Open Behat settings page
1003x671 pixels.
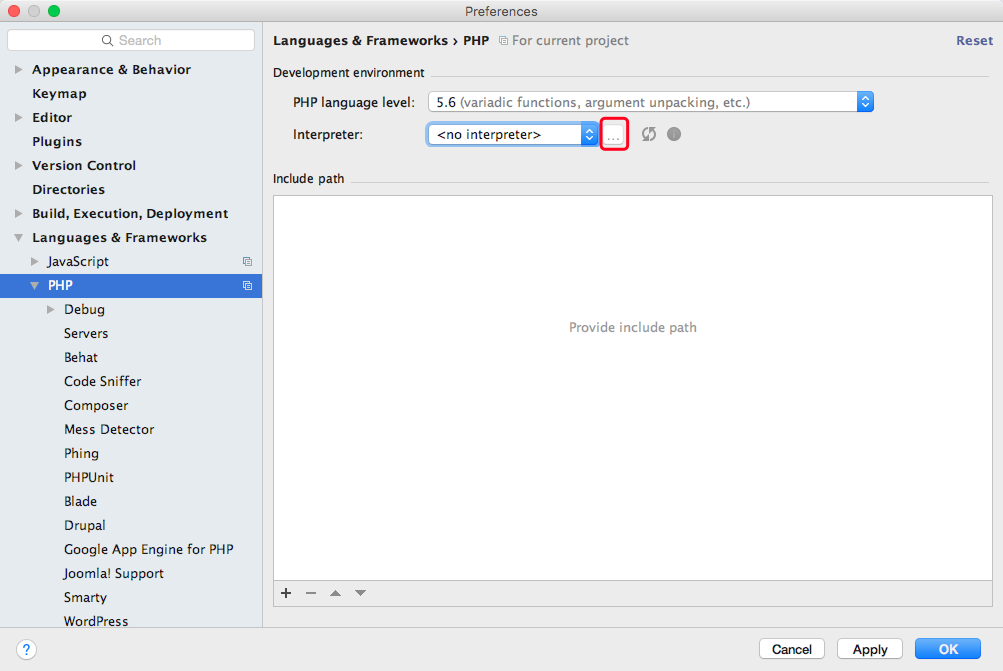[81, 358]
